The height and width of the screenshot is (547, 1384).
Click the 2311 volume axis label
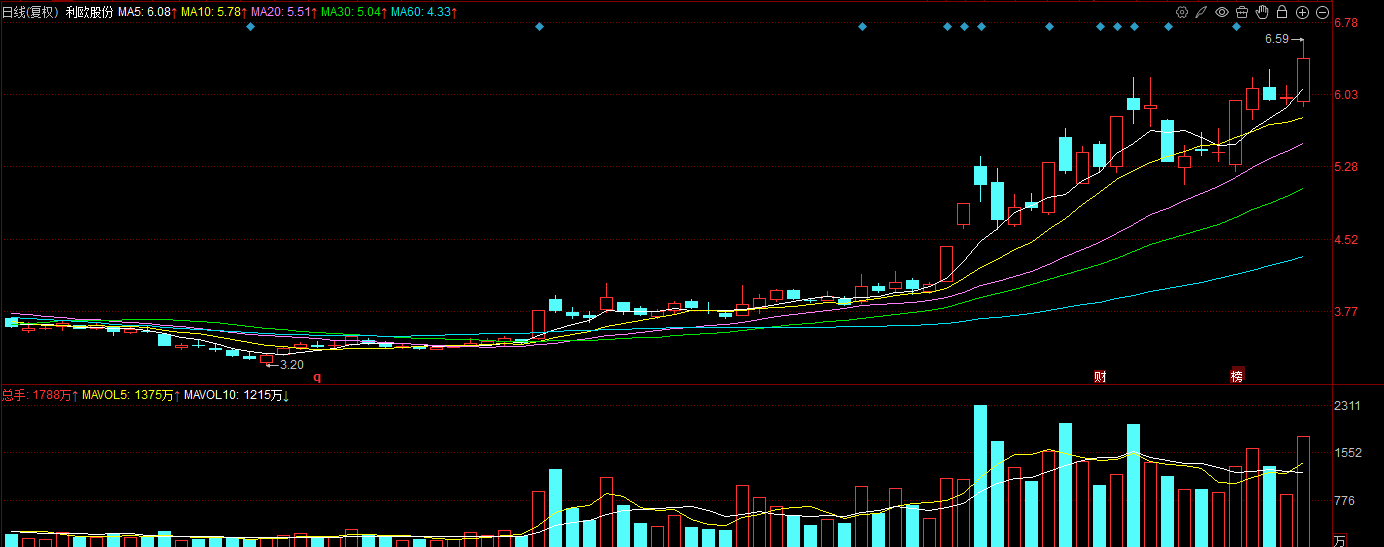[1348, 406]
